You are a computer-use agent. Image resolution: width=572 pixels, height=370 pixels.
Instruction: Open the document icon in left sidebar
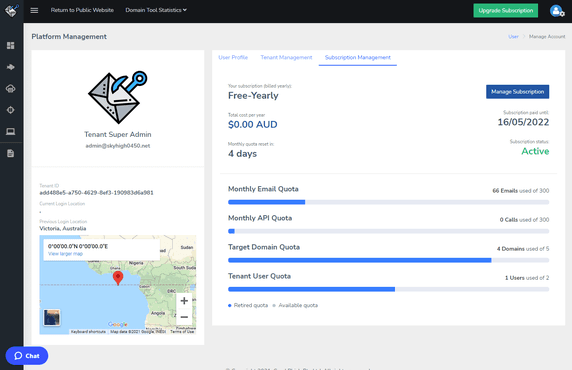tap(11, 153)
